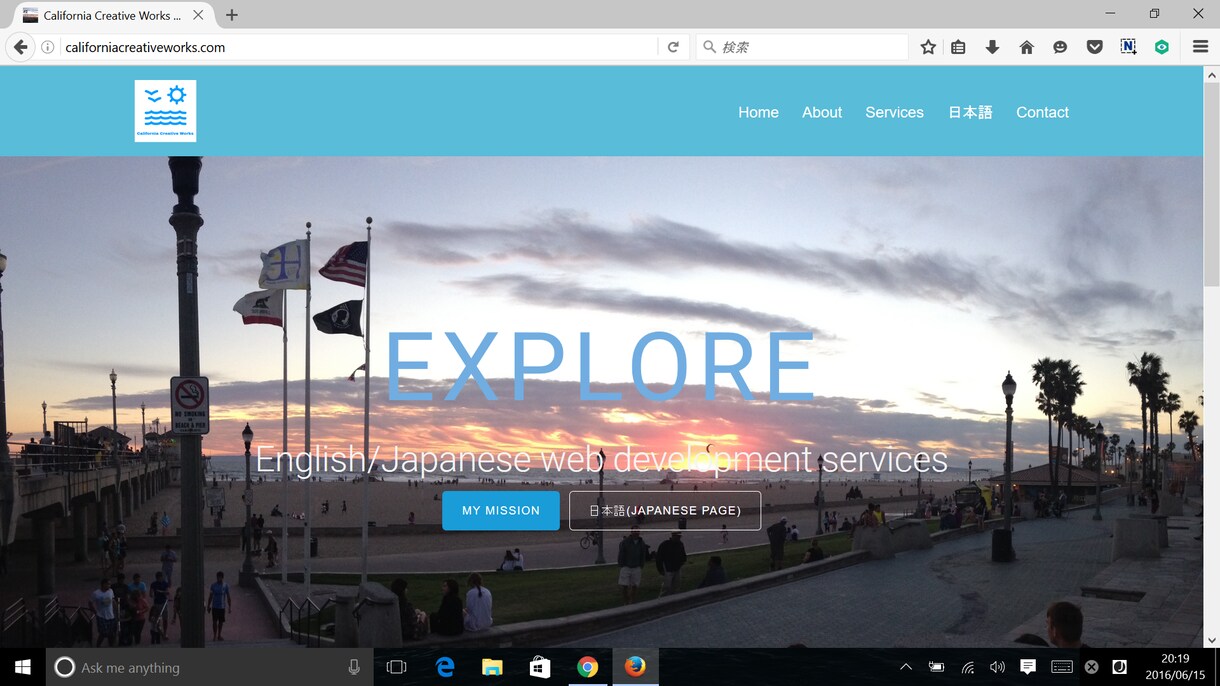Show bookmarks list icon
Screen dimensions: 1220x686
958,47
